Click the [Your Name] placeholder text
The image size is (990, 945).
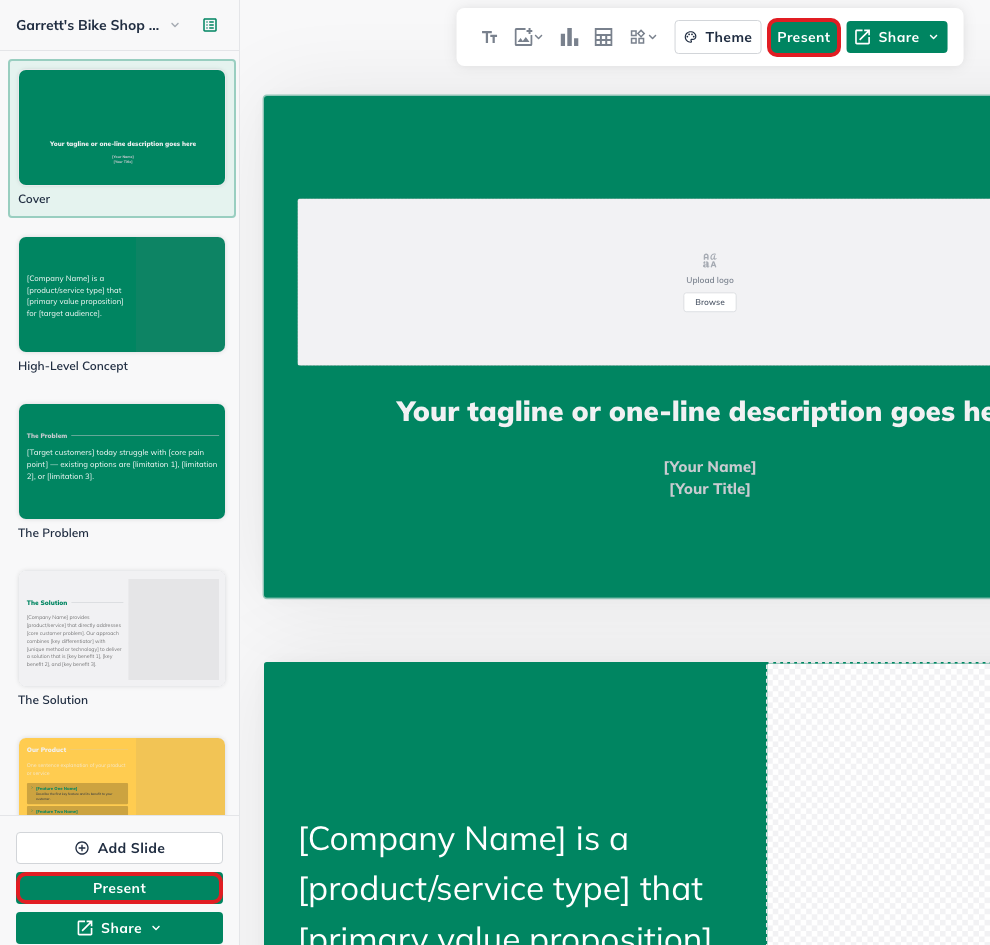tap(710, 467)
